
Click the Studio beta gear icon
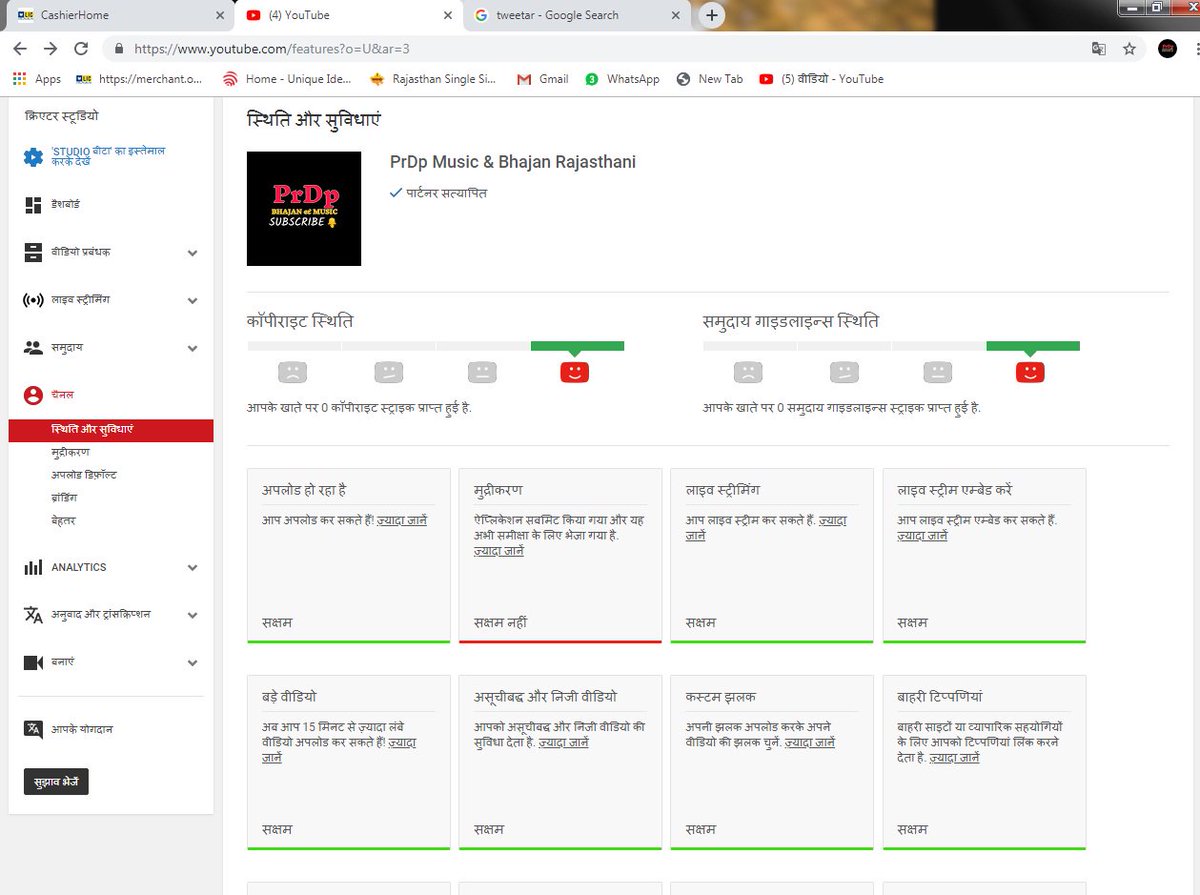coord(34,157)
